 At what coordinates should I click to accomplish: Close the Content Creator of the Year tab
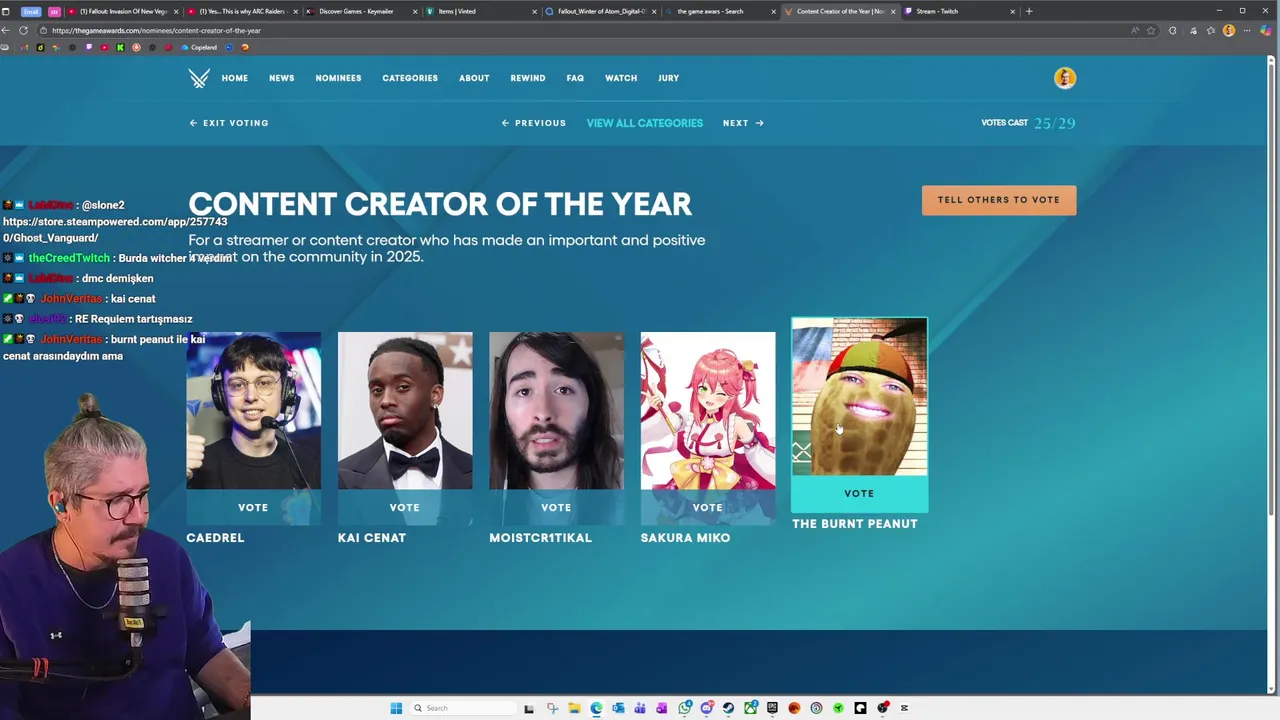click(892, 11)
